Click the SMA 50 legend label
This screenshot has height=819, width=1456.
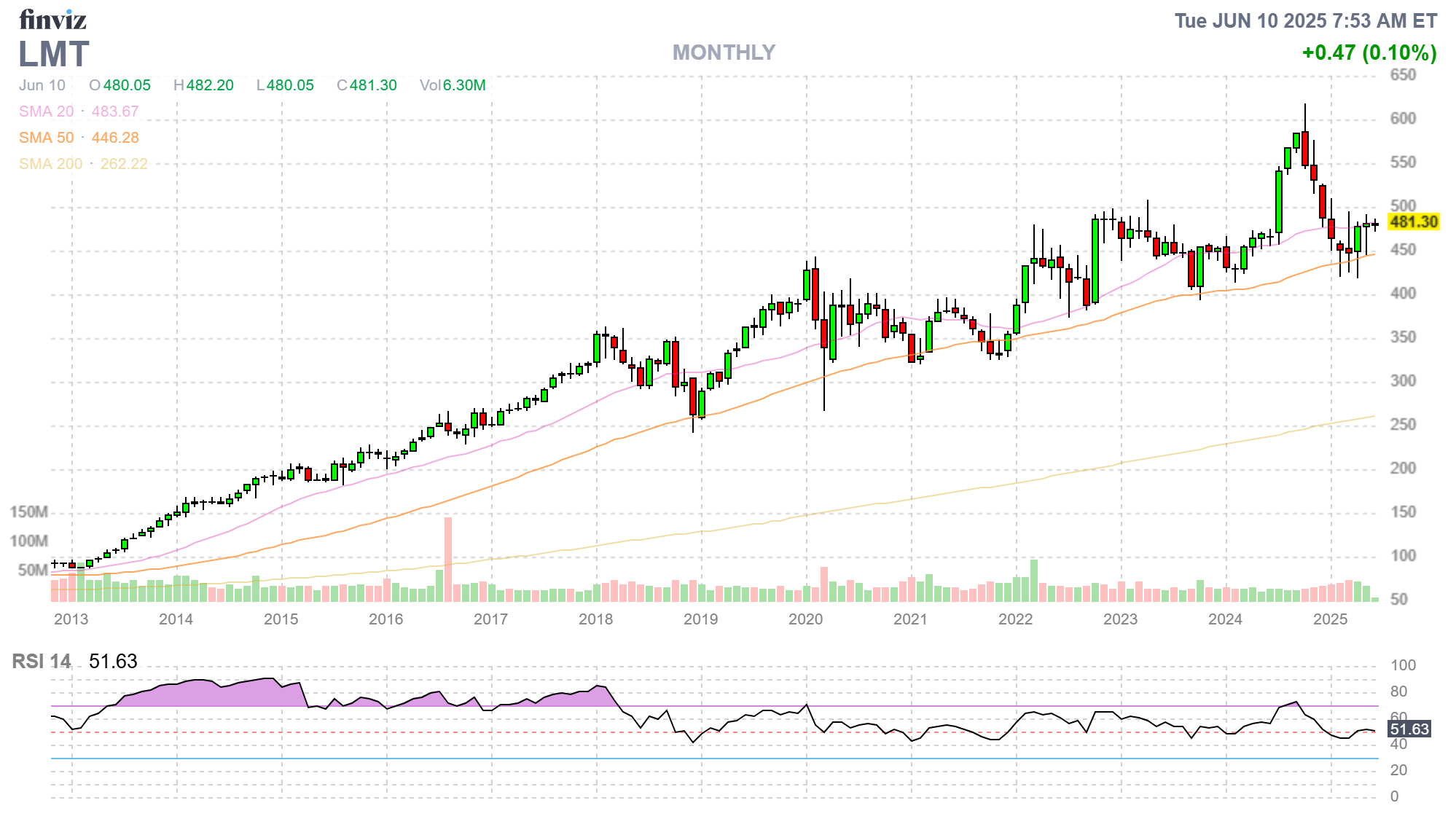47,138
